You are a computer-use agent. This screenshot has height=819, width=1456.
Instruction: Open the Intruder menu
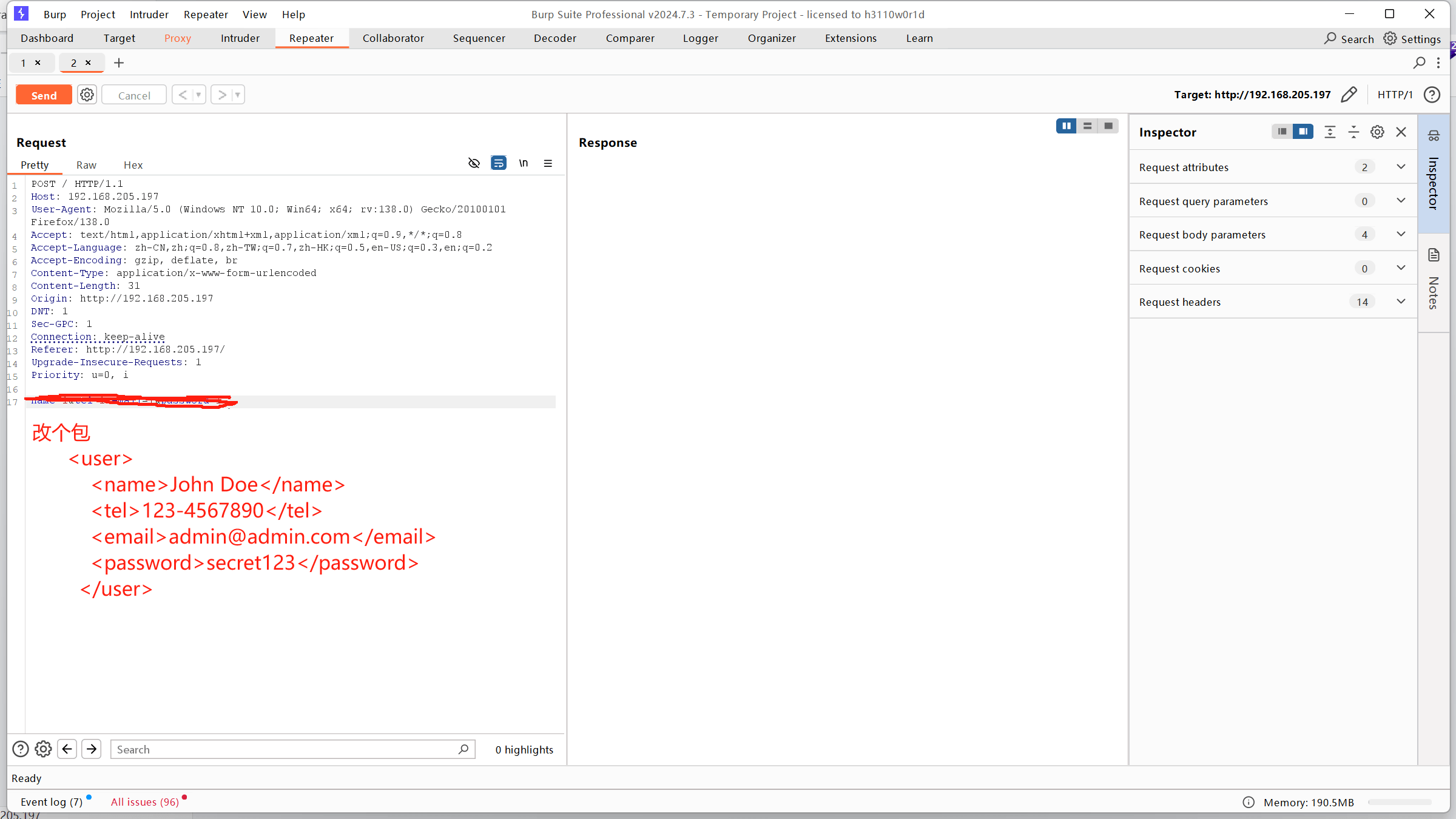(x=149, y=14)
